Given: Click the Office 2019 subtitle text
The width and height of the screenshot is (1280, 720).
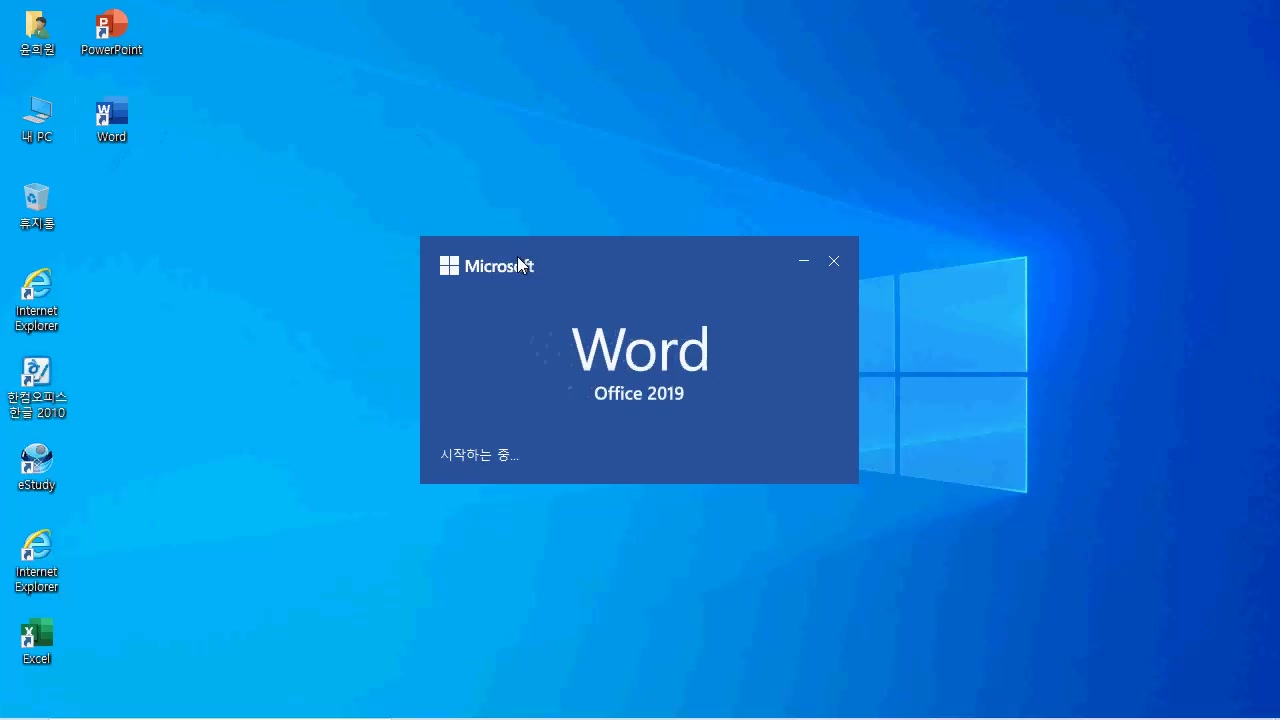Looking at the screenshot, I should [x=639, y=394].
